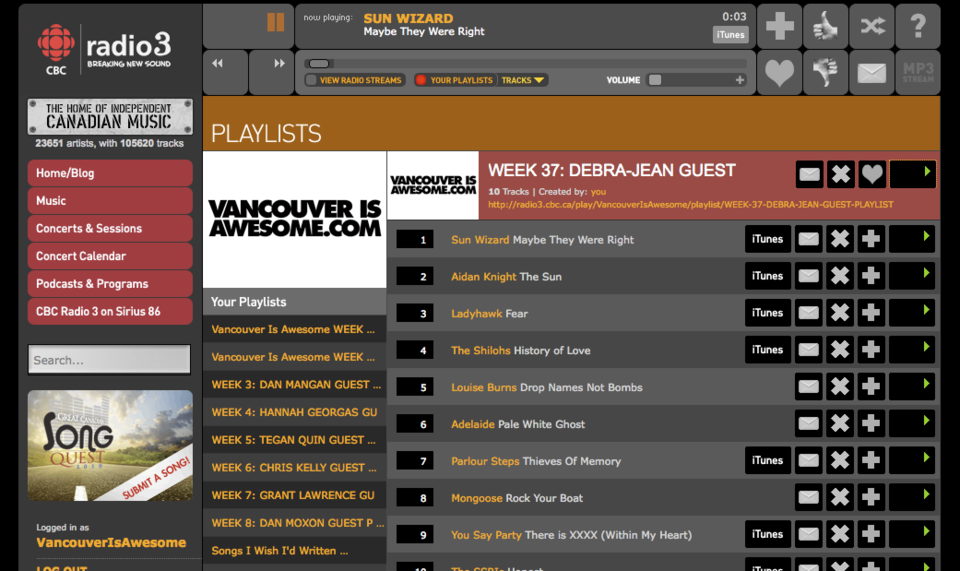Remove You Say Party track with X
Screen dimensions: 960x571
pyautogui.click(x=839, y=534)
